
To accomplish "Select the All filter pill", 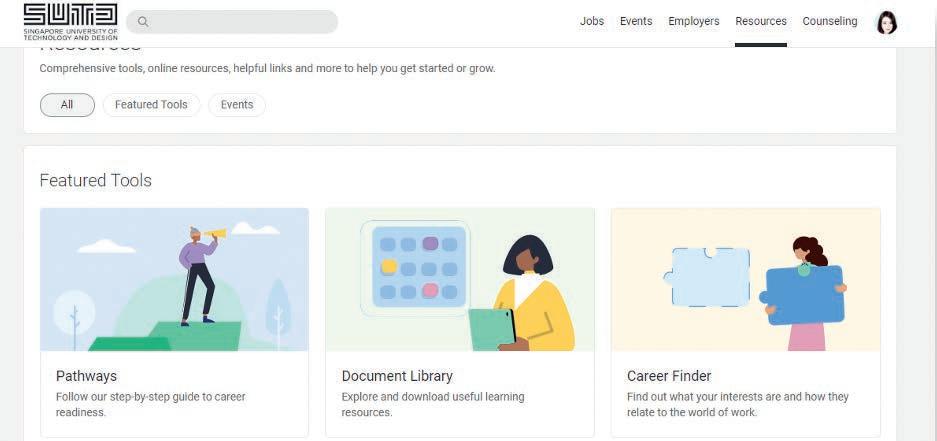I will (67, 105).
